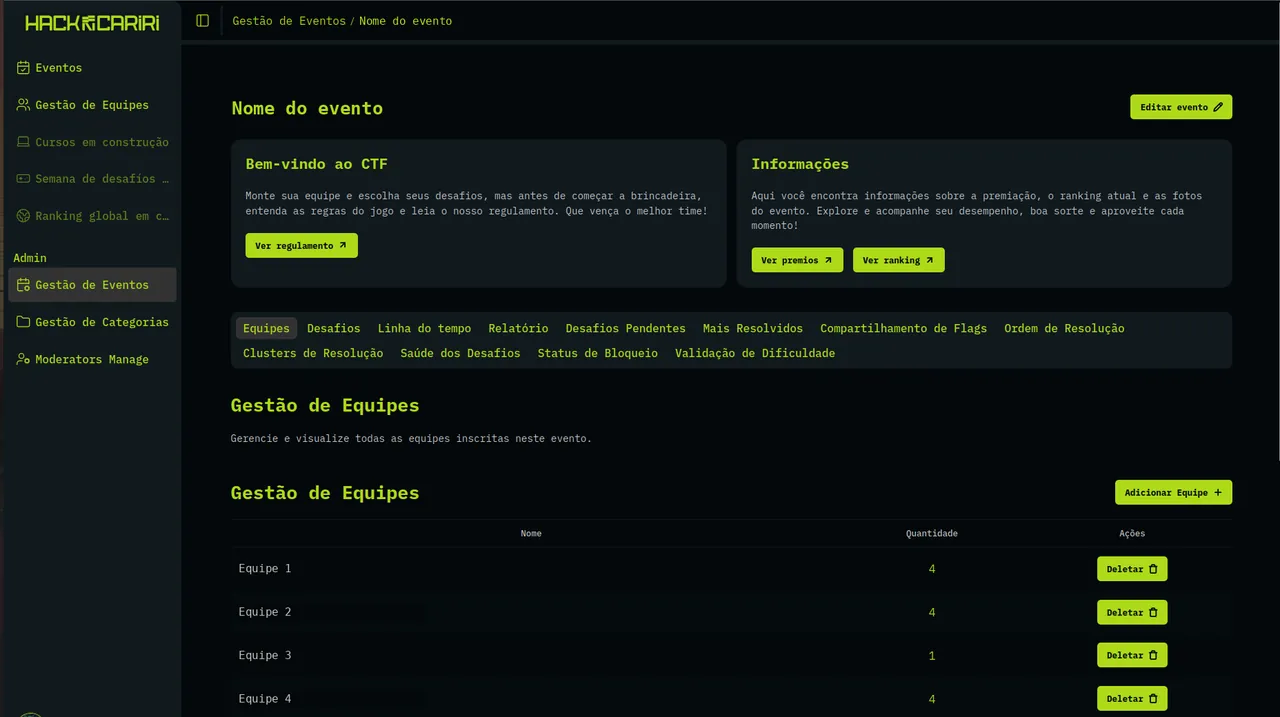The height and width of the screenshot is (717, 1280).
Task: Click the Equipe 1 row name
Action: click(x=265, y=569)
